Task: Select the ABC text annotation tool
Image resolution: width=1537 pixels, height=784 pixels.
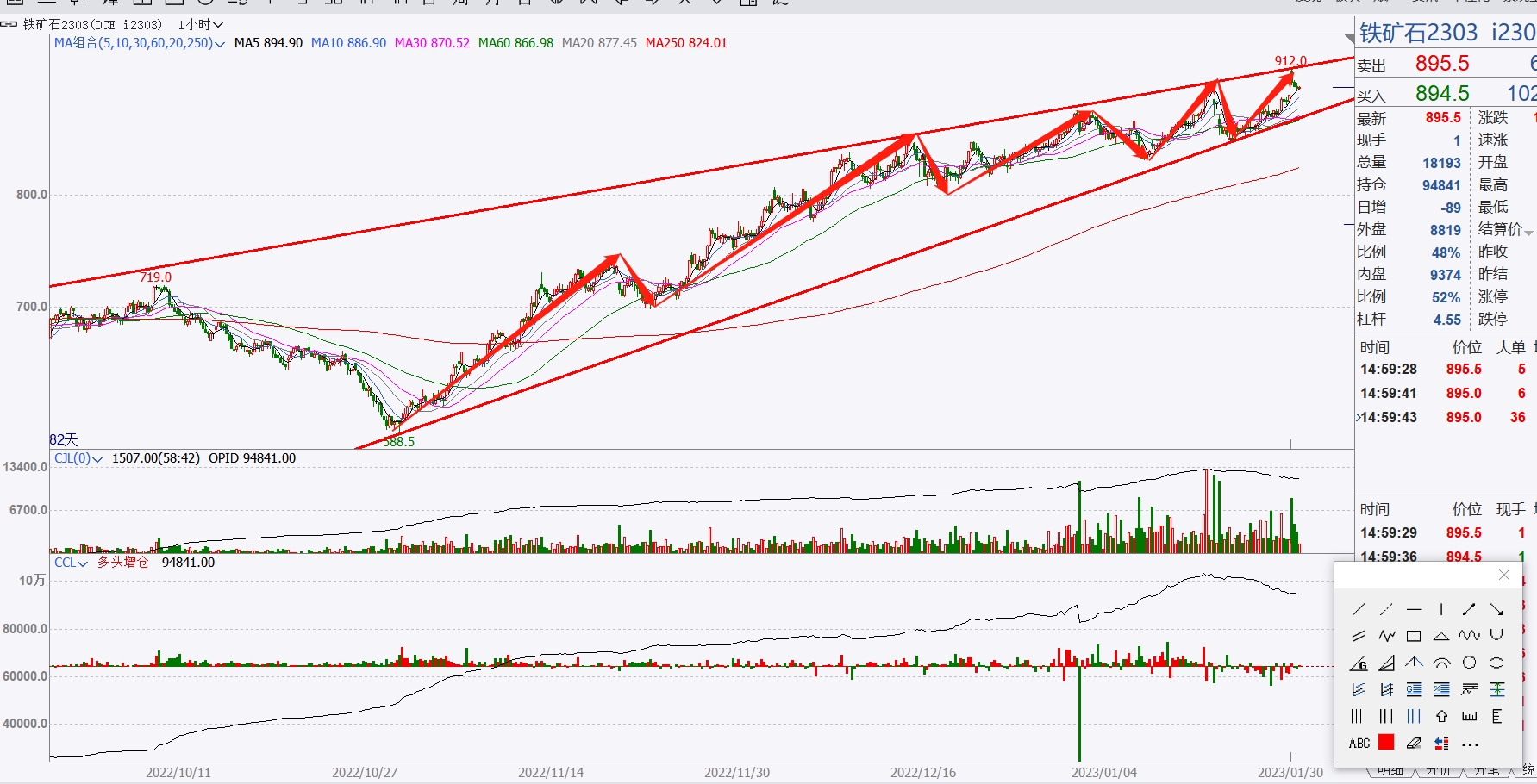Action: (x=1359, y=743)
